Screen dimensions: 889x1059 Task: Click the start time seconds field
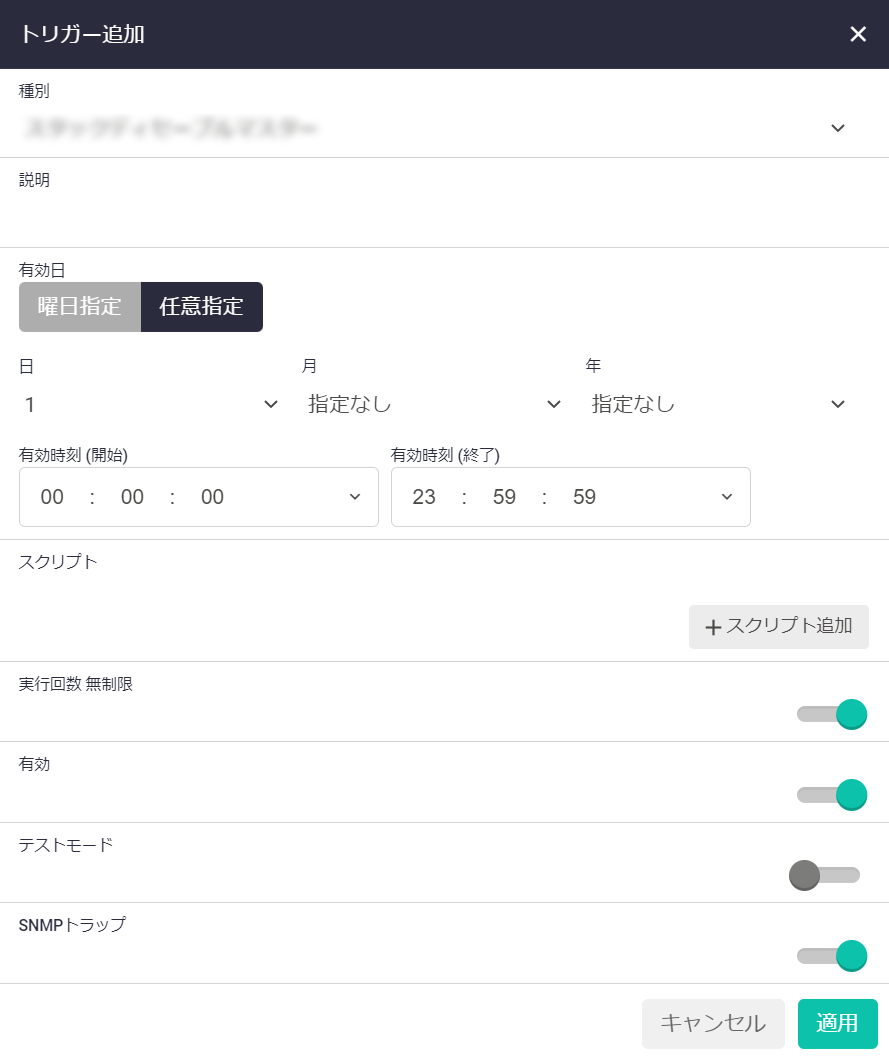click(x=212, y=497)
